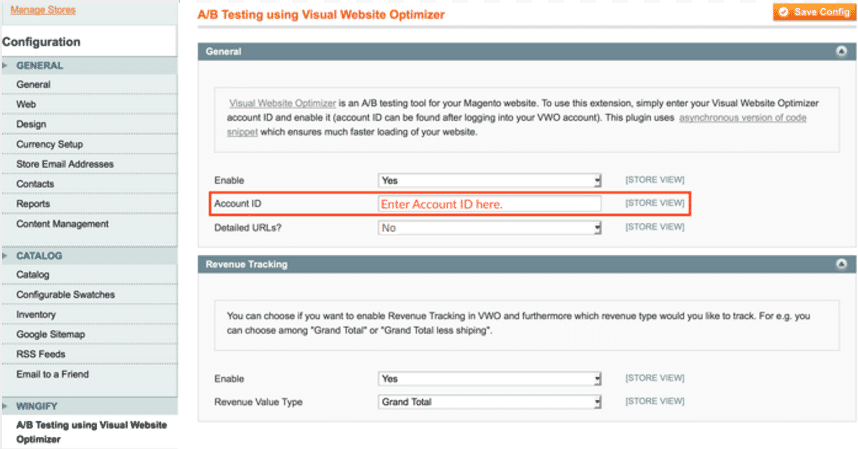The image size is (858, 449).
Task: Click the Save Config button
Action: [x=814, y=11]
